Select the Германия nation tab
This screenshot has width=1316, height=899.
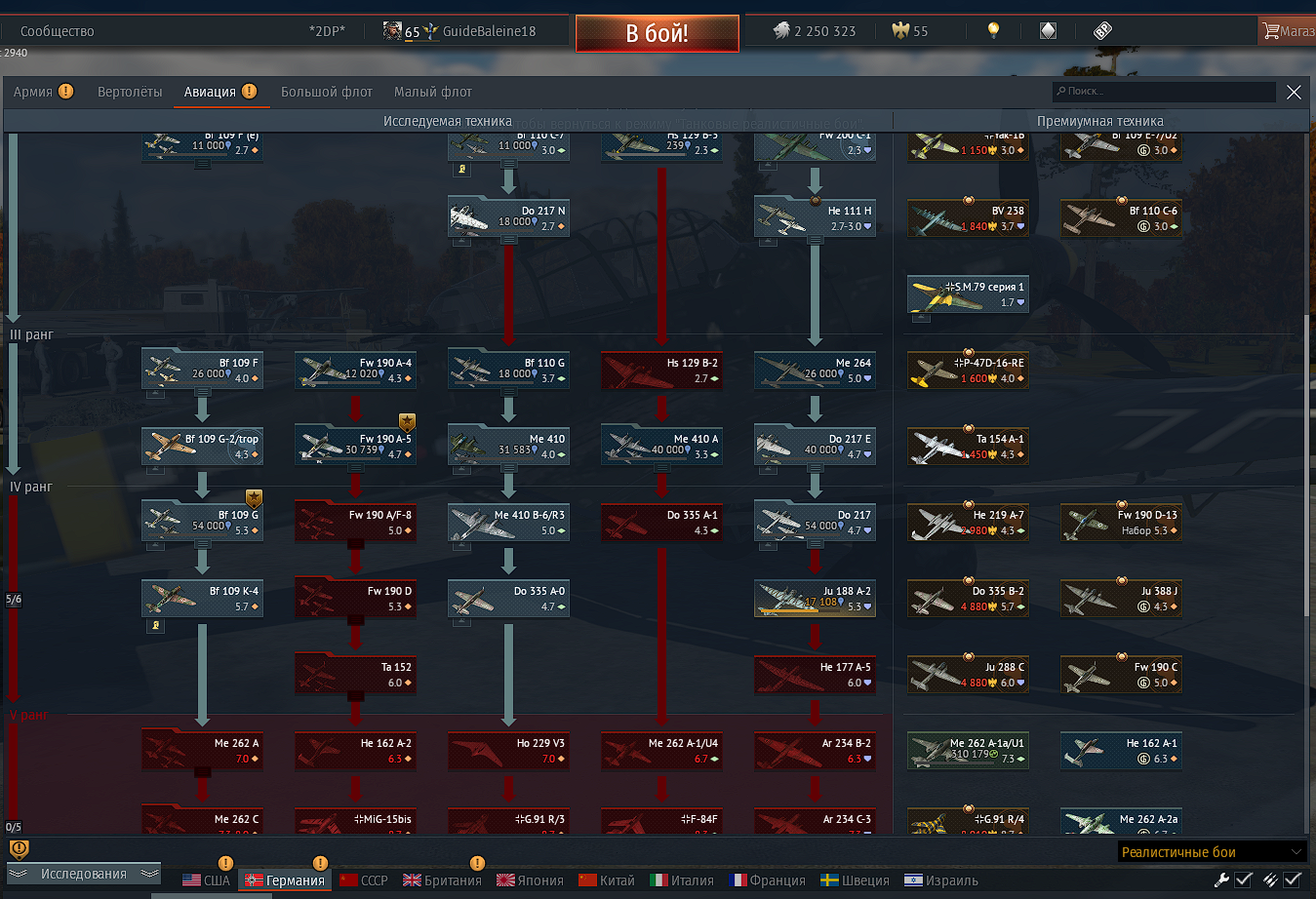285,880
